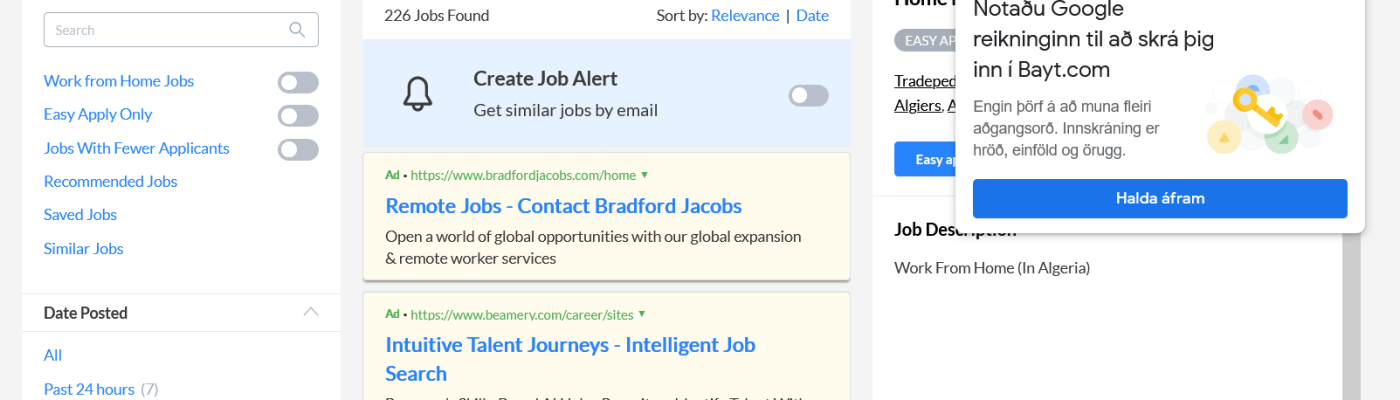Open Saved Jobs
The image size is (1400, 400).
pyautogui.click(x=80, y=214)
